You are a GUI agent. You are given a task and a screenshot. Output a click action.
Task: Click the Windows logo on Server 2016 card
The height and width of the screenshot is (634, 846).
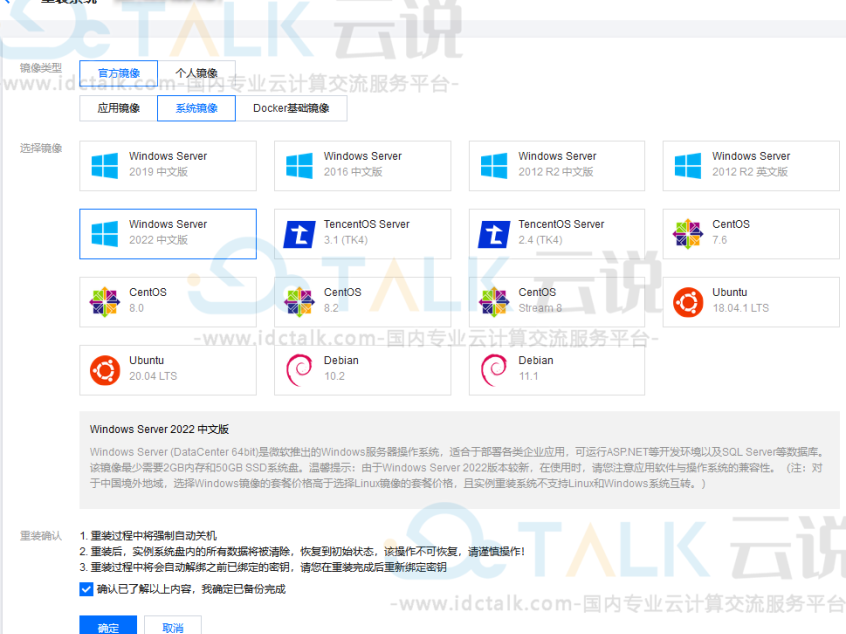click(299, 166)
